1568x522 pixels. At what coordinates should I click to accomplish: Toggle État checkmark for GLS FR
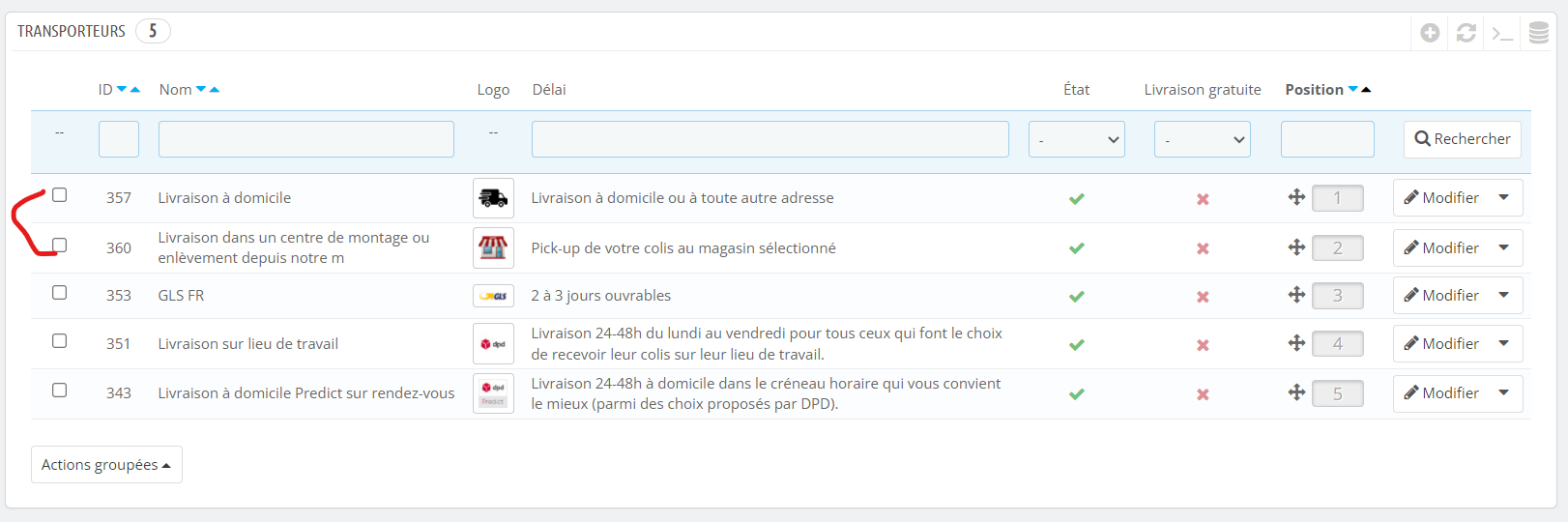(x=1077, y=297)
